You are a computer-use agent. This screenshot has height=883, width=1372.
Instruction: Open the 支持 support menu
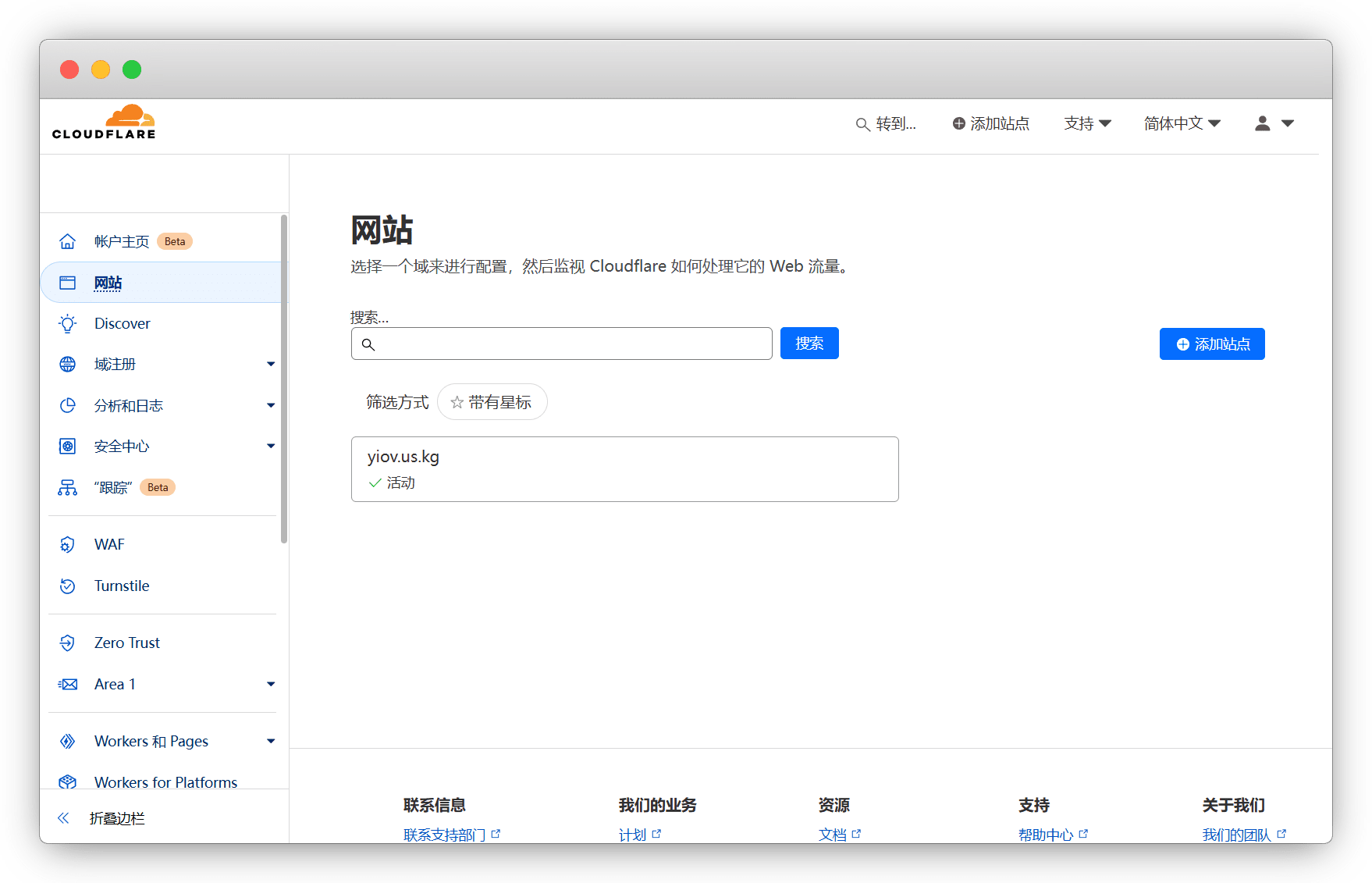coord(1087,123)
